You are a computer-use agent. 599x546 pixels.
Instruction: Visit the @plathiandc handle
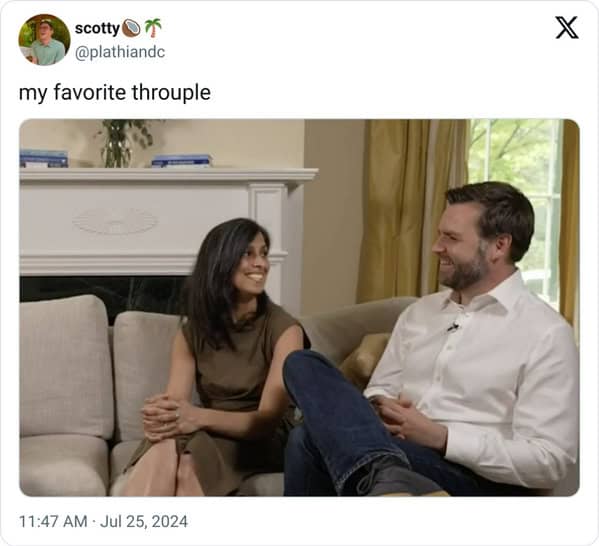120,52
